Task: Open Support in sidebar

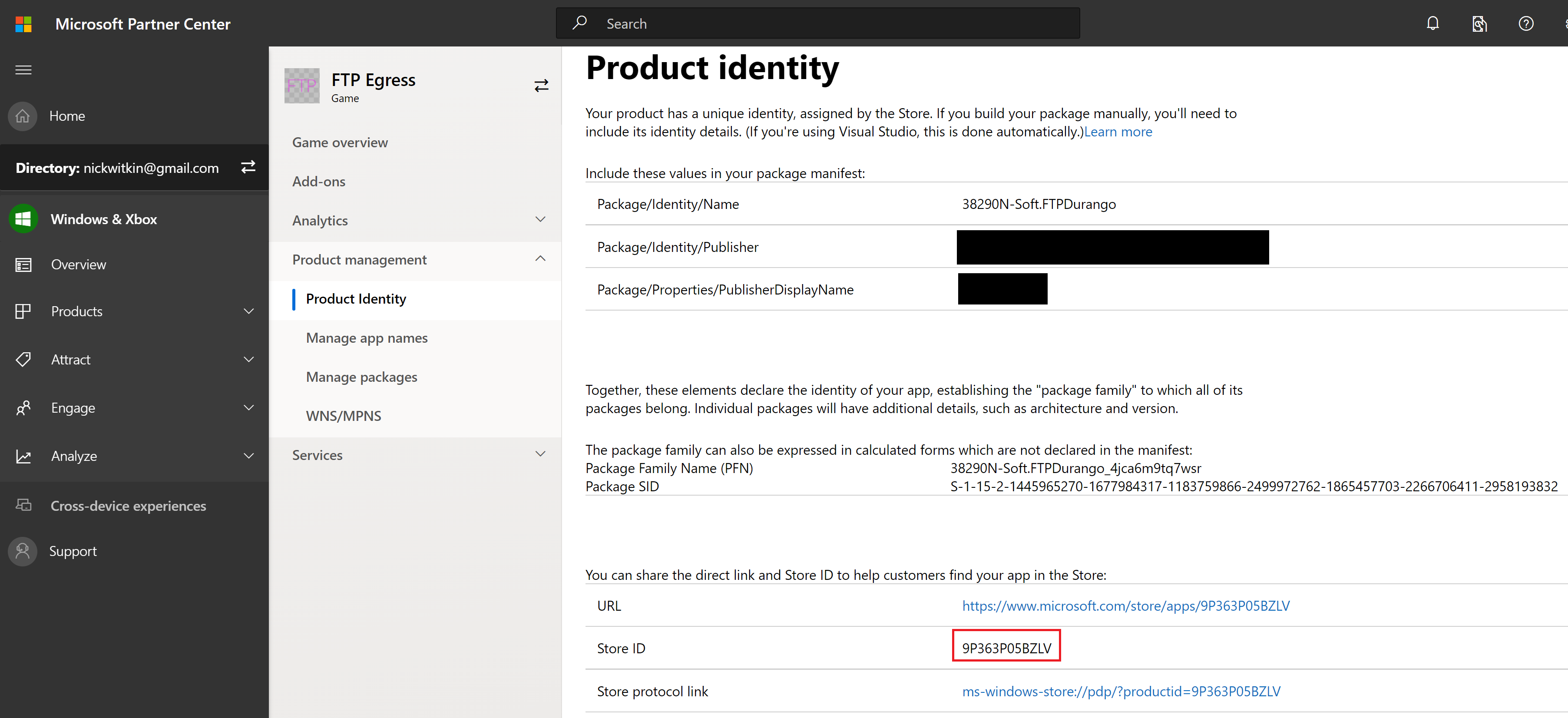Action: pyautogui.click(x=73, y=551)
